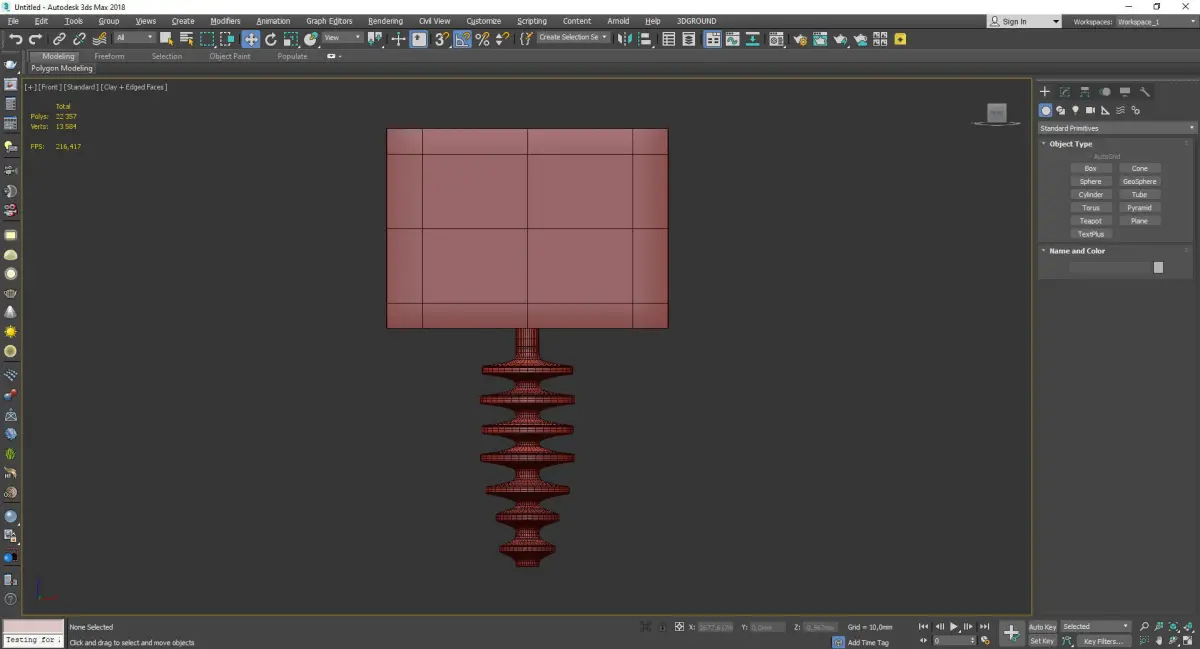Screen dimensions: 1200x649
Task: Open the Sign In dropdown arrow
Action: (1055, 21)
